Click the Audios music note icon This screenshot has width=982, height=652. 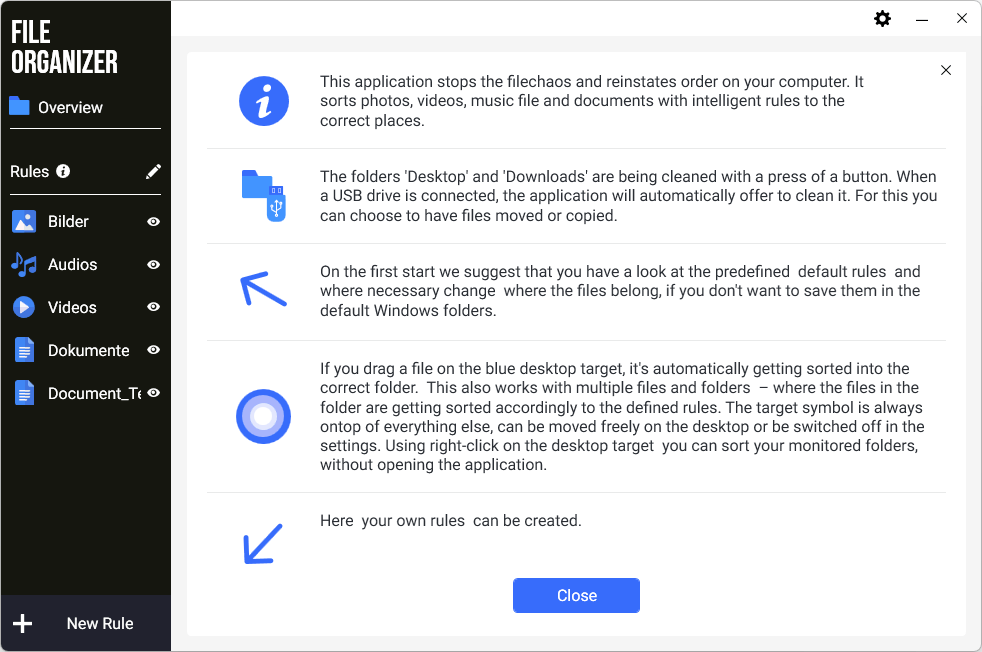24,265
